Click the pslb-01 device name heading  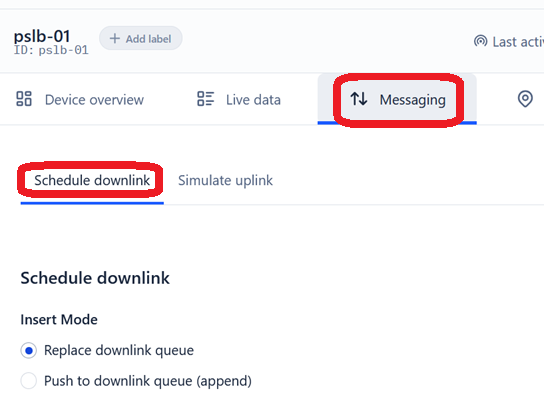(x=42, y=36)
